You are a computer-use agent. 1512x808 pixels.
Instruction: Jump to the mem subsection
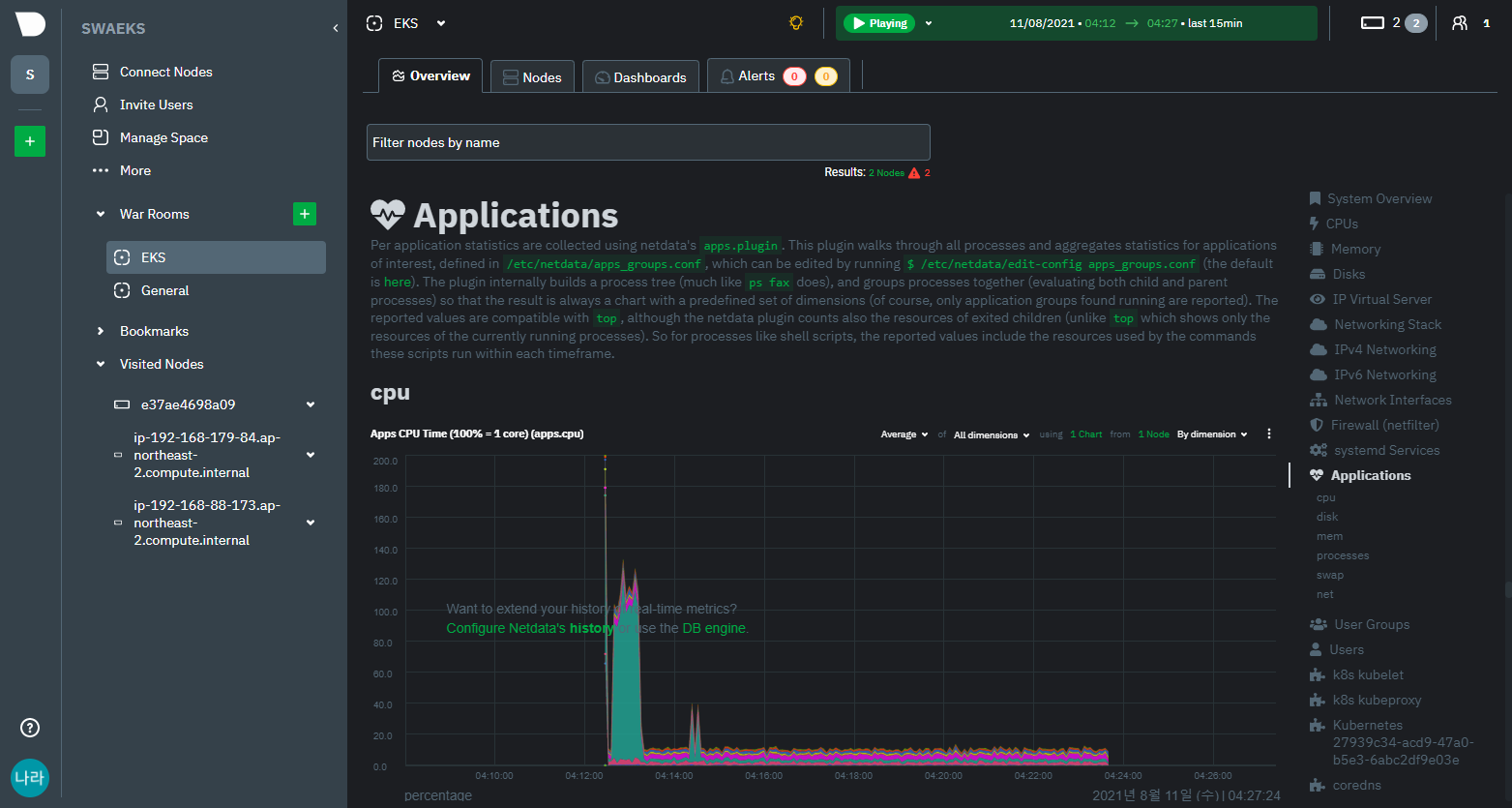[x=1329, y=536]
